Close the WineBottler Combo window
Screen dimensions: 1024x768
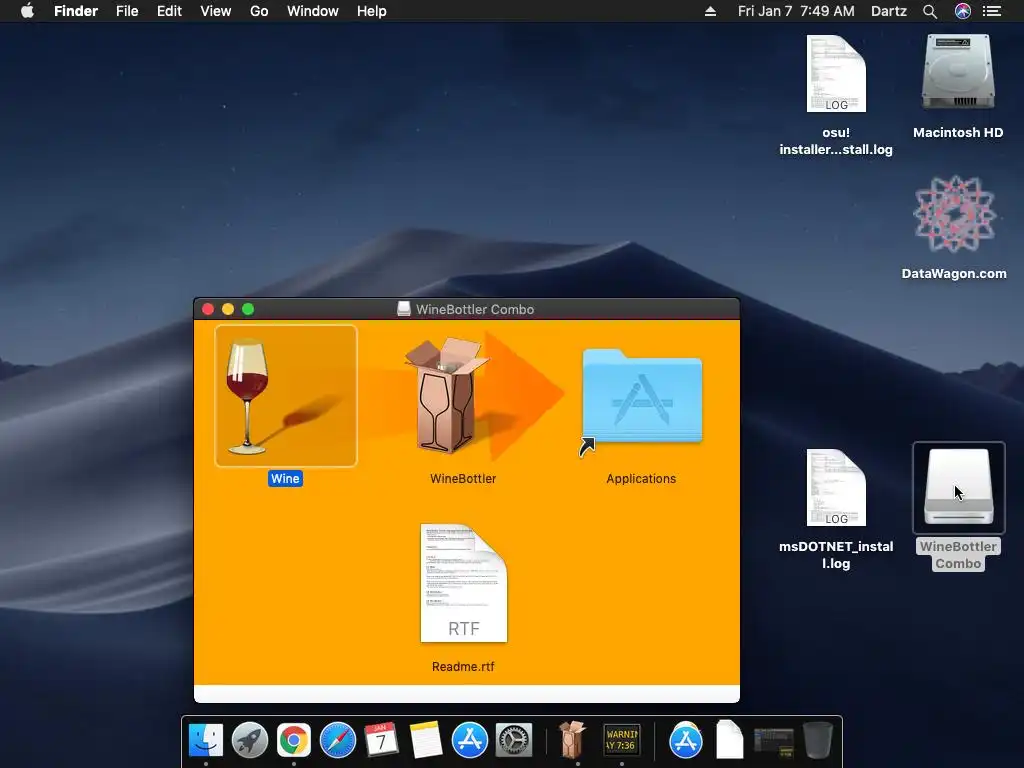pyautogui.click(x=208, y=309)
